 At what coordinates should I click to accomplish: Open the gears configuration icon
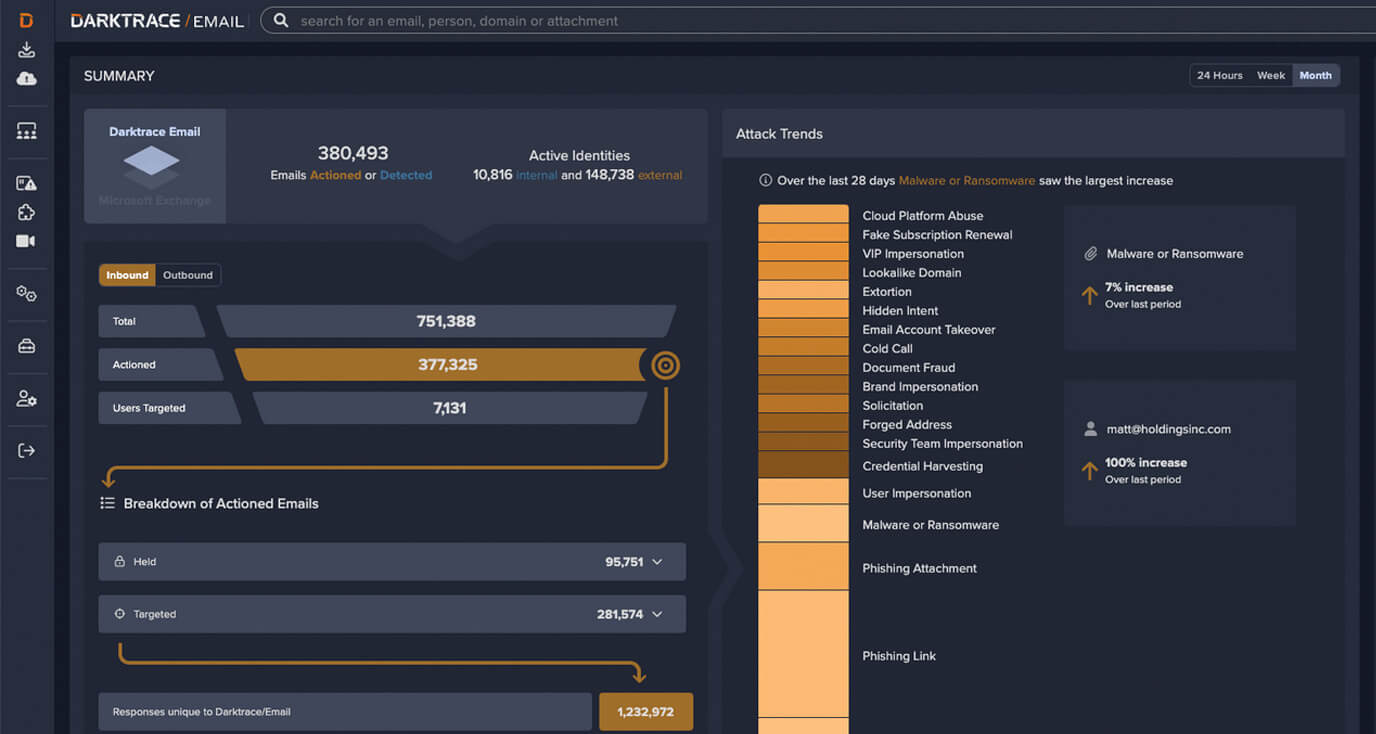(26, 293)
